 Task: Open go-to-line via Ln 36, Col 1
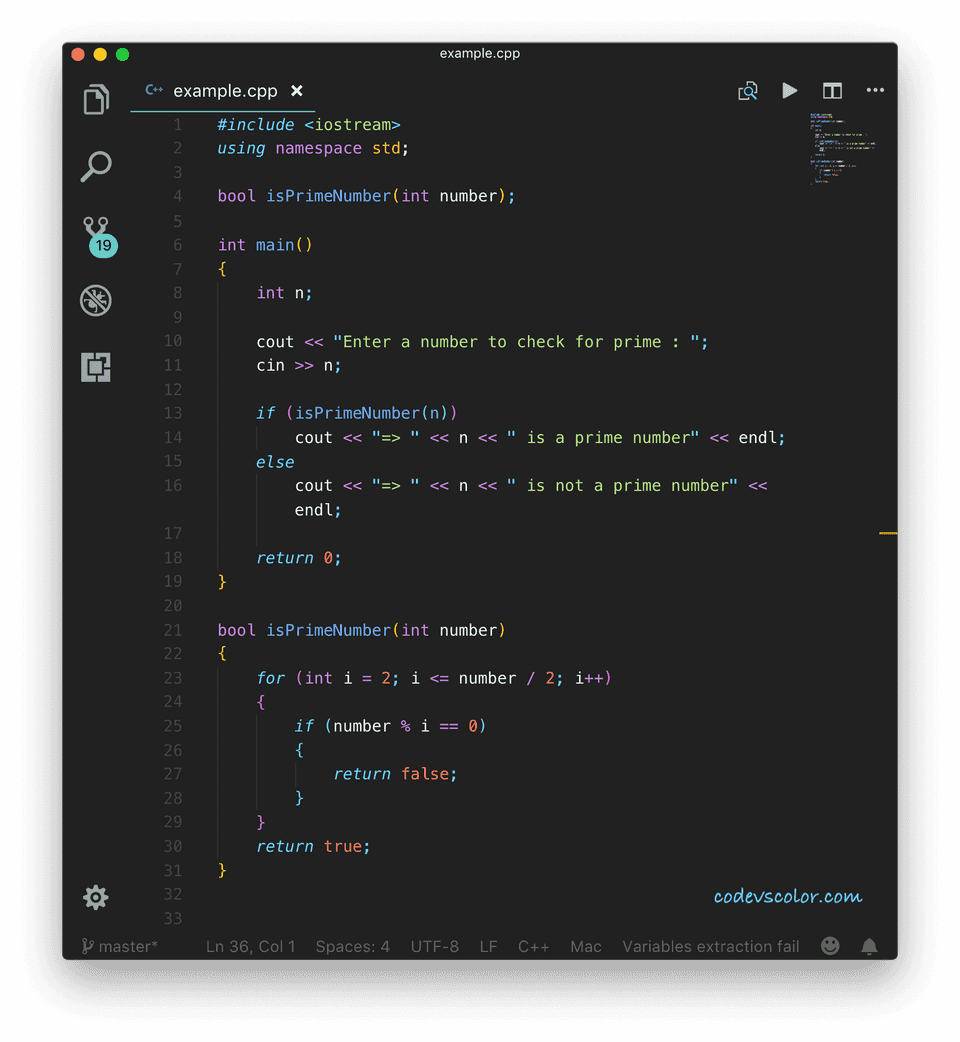(x=250, y=946)
